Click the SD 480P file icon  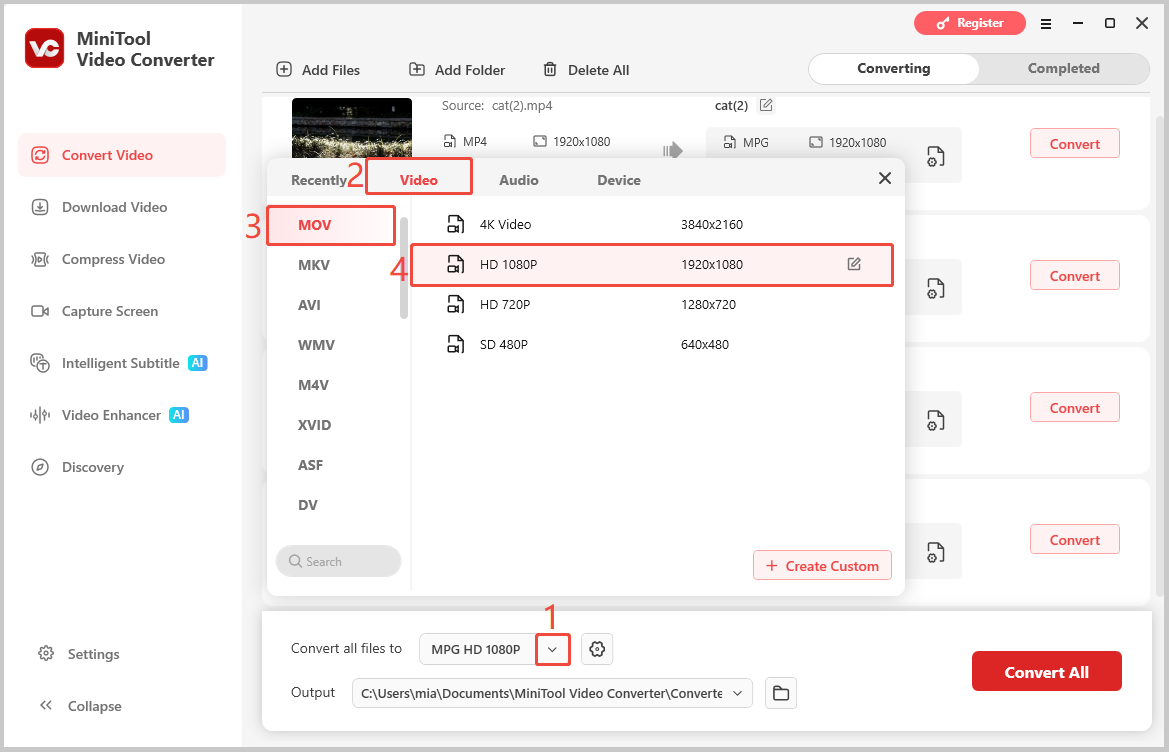click(x=456, y=344)
